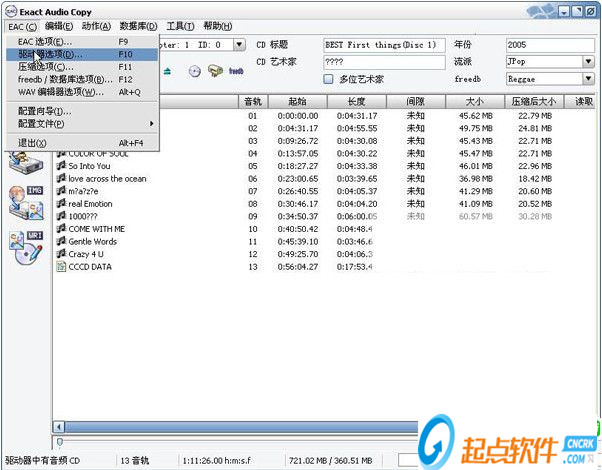602x470 pixels.
Task: Open the 编辑(E) menu
Action: pos(59,26)
